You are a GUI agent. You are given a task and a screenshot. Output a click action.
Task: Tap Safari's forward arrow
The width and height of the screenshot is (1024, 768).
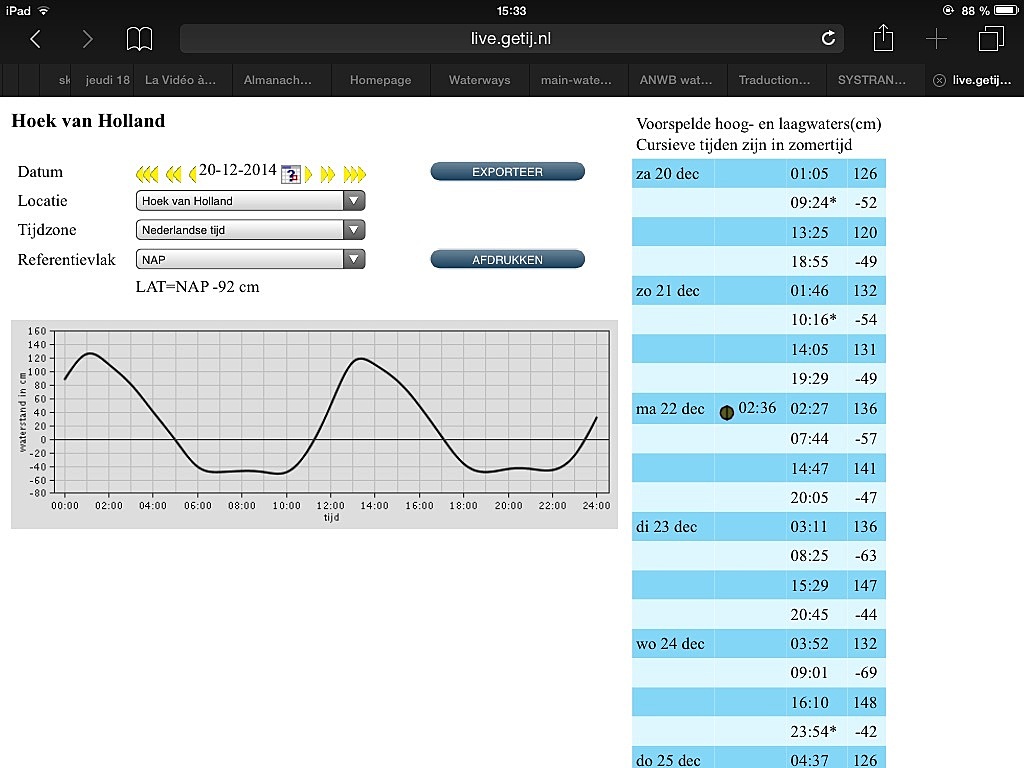(88, 39)
